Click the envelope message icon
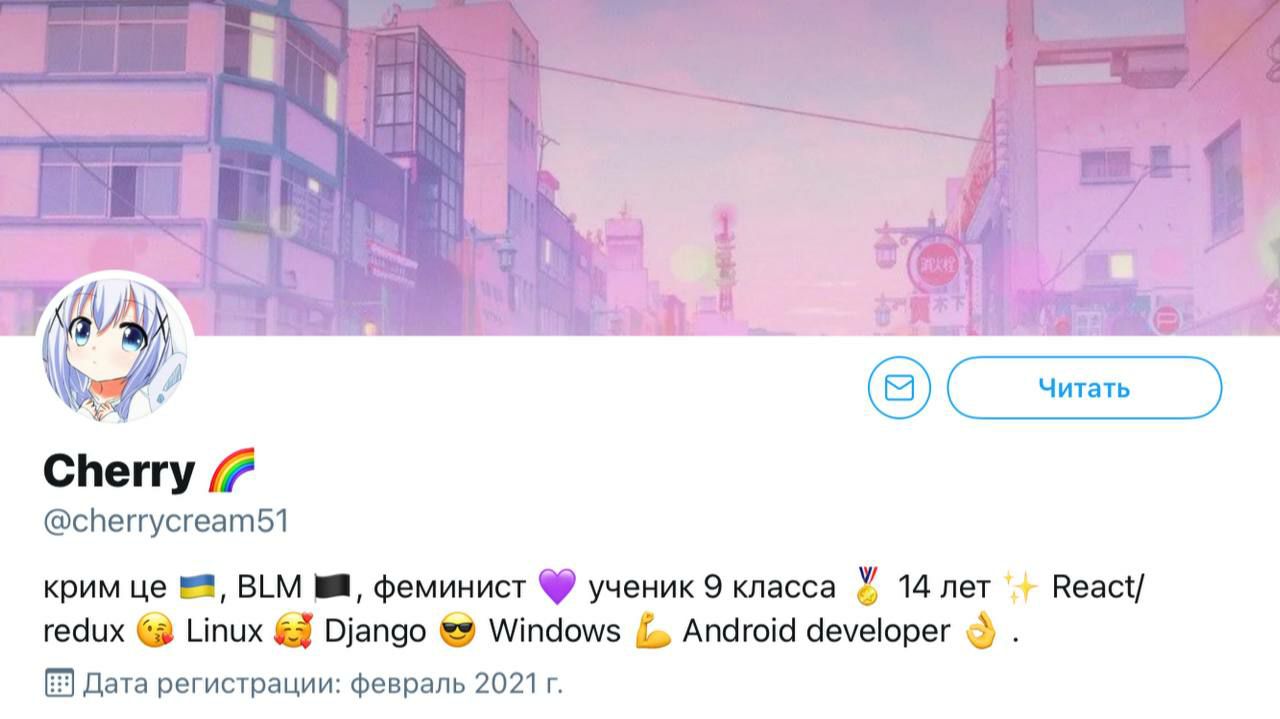 coord(899,387)
